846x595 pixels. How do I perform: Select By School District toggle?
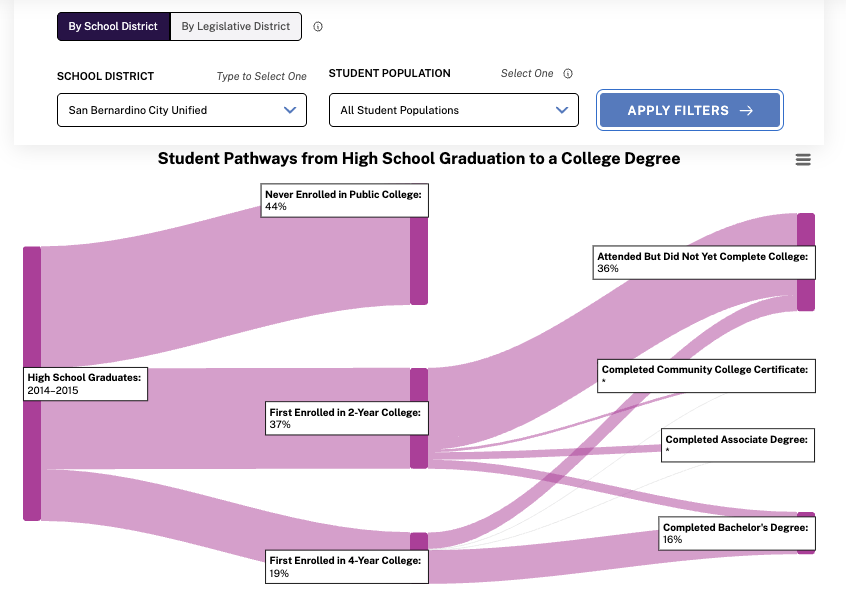pyautogui.click(x=113, y=27)
